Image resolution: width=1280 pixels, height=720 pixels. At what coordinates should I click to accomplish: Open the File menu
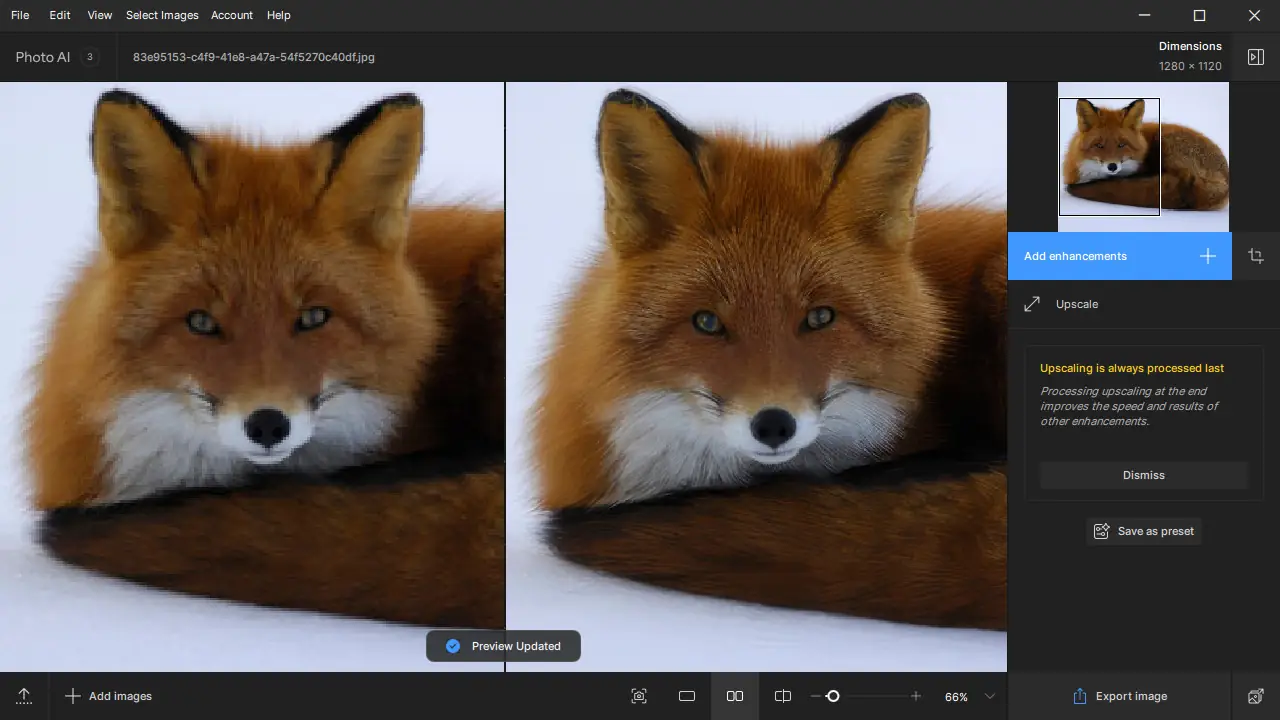click(x=20, y=15)
